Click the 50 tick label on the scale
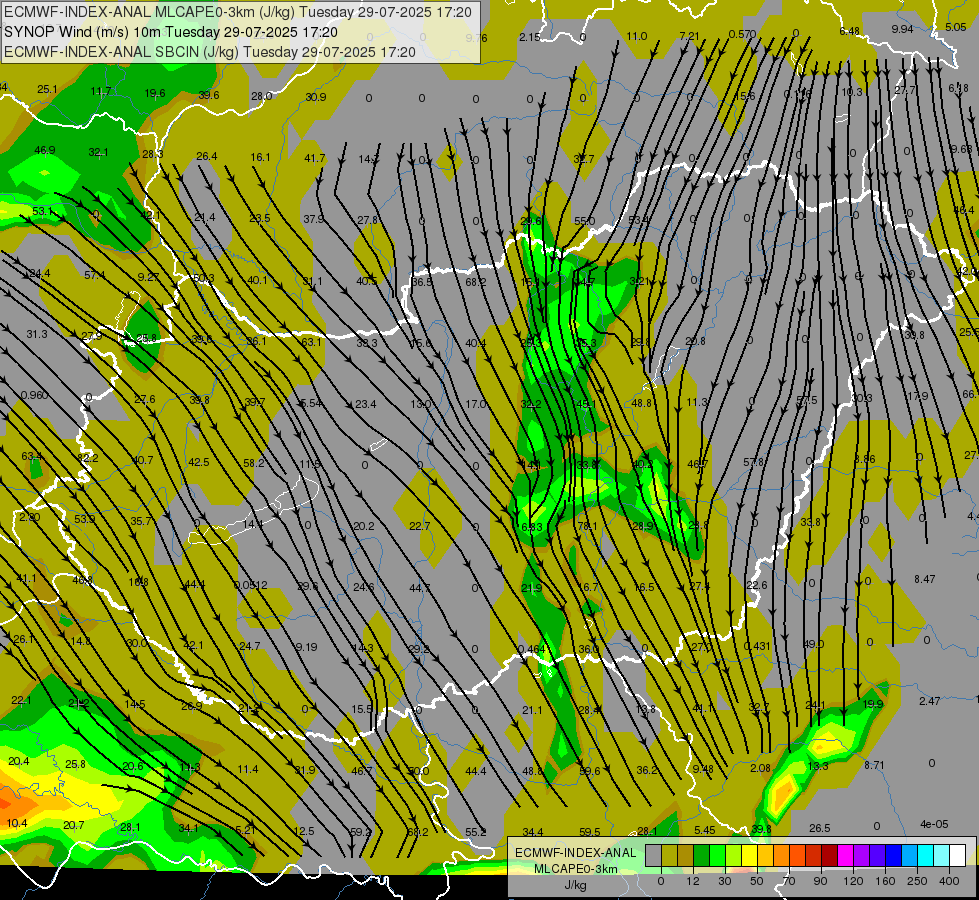 pos(757,881)
